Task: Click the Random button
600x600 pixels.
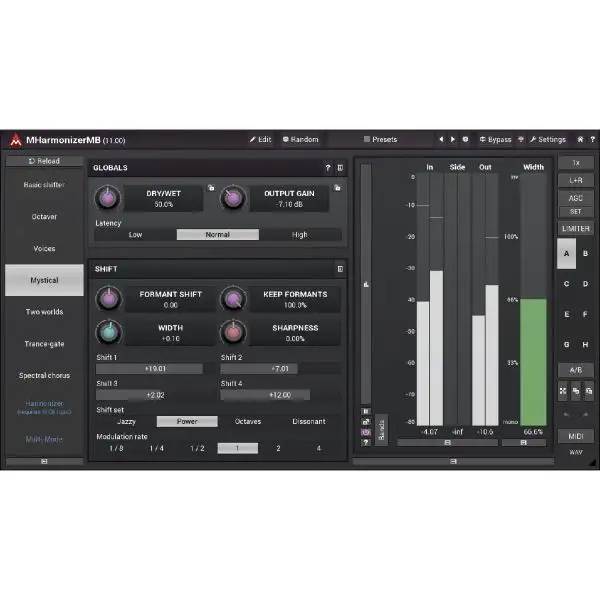Action: 300,140
